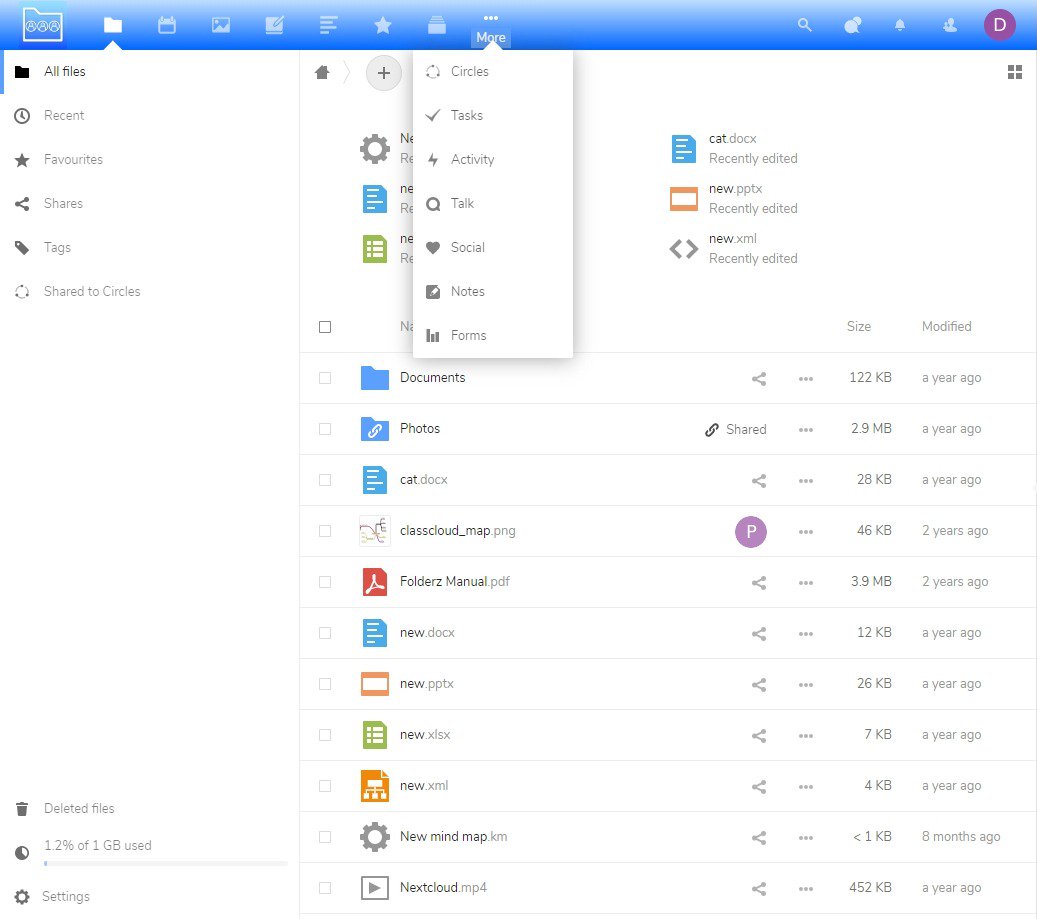Share New mind map.km file
Image resolution: width=1037 pixels, height=919 pixels.
click(759, 838)
